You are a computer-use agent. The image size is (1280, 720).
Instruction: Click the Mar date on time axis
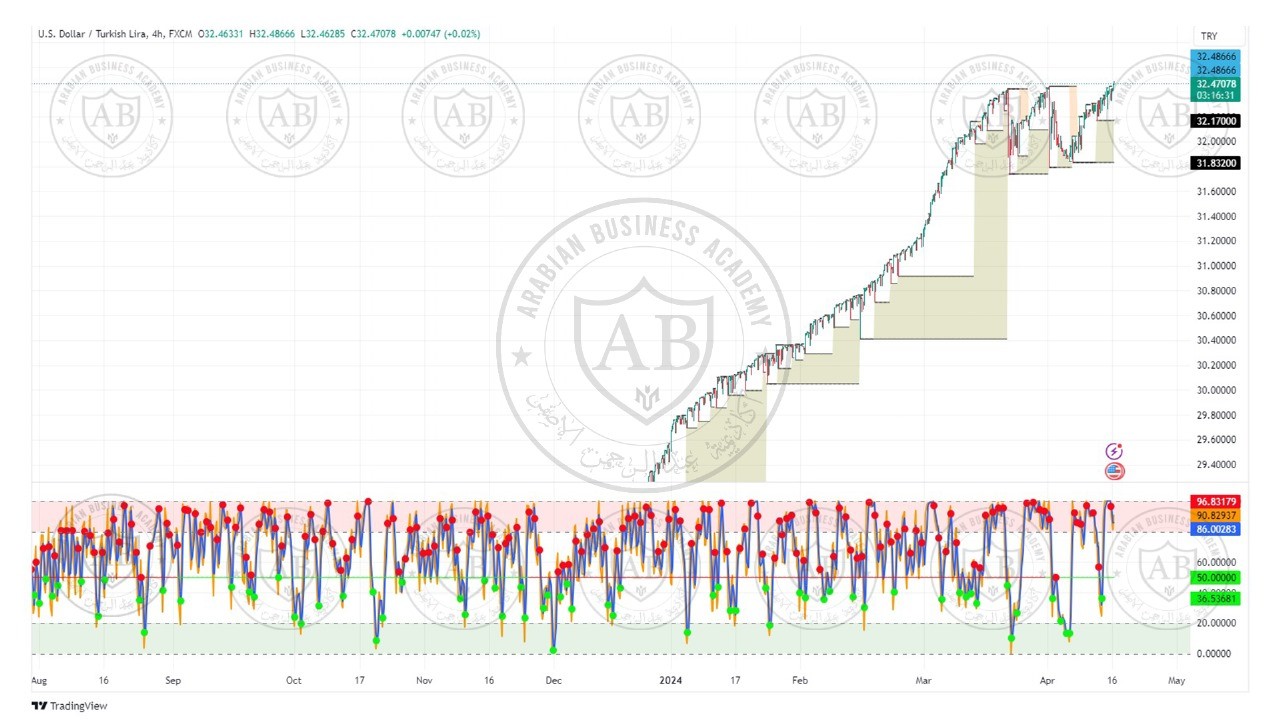click(922, 680)
